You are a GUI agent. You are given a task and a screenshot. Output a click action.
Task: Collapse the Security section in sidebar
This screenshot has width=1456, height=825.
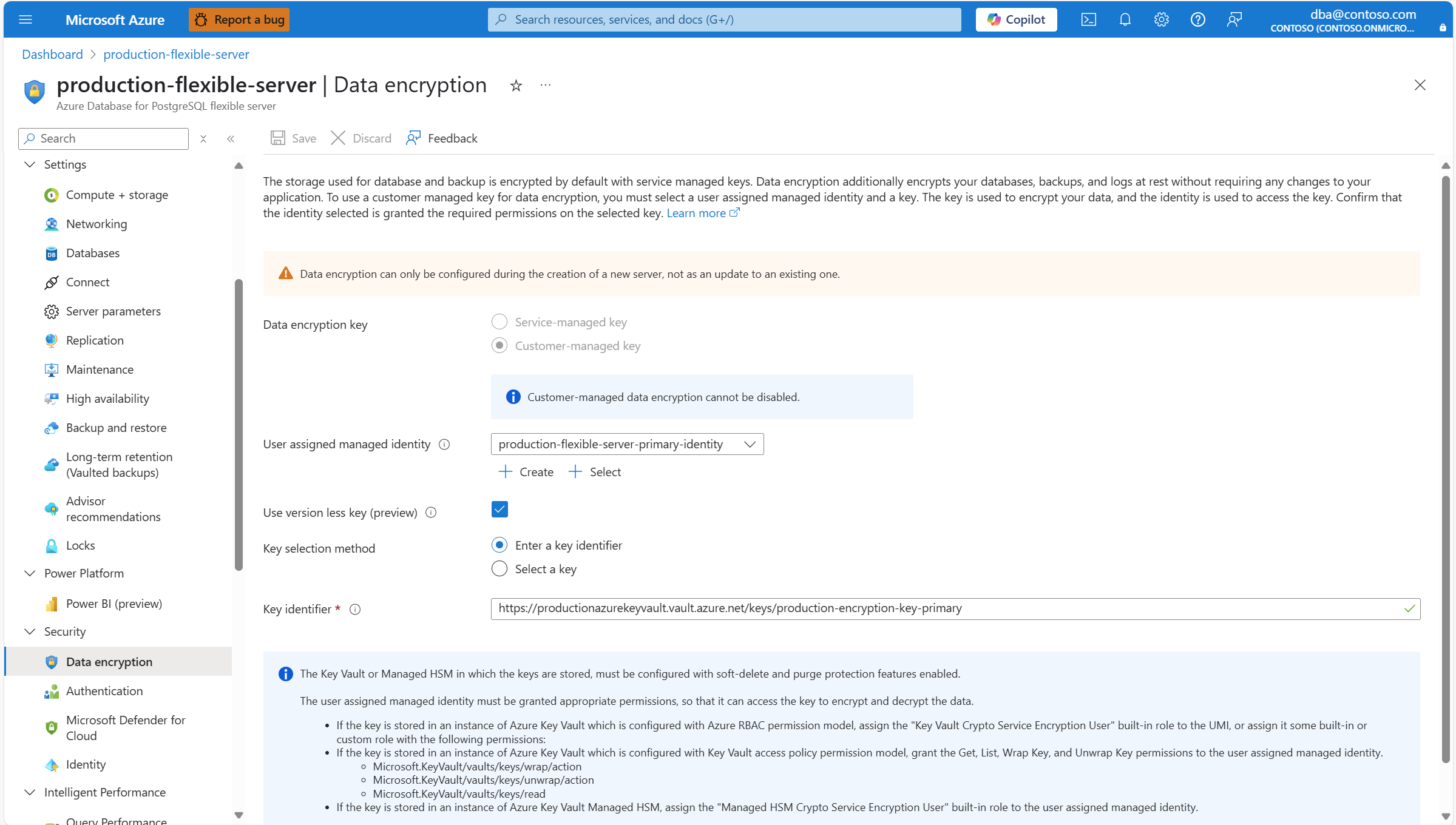(30, 631)
